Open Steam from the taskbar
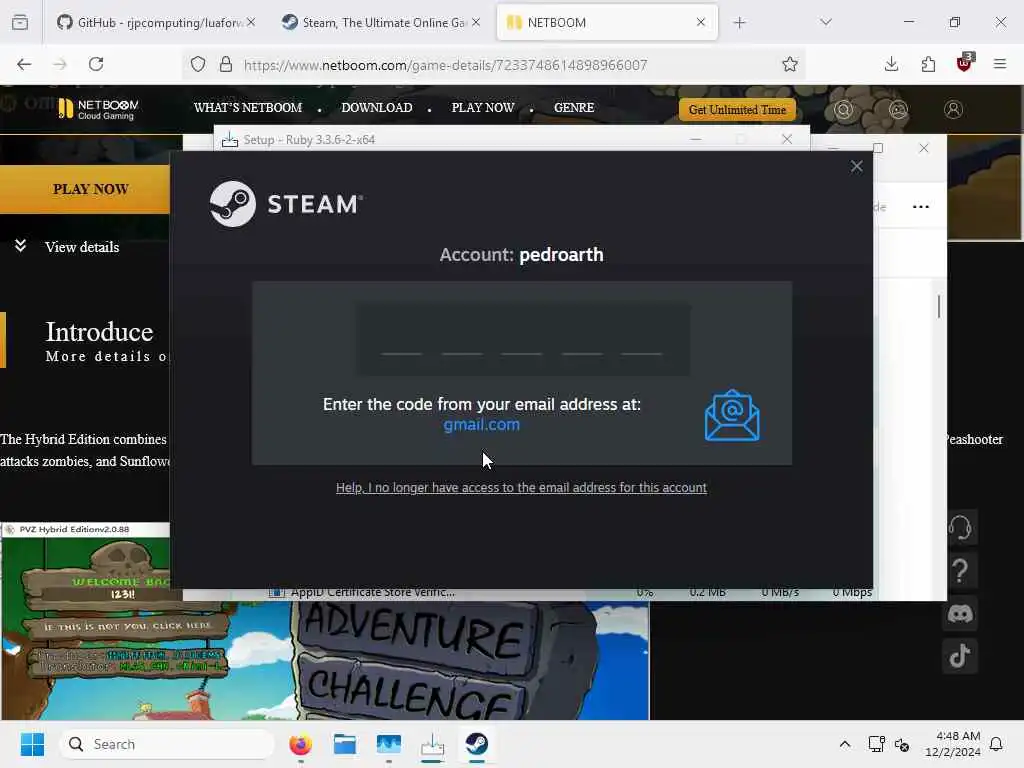 [476, 744]
